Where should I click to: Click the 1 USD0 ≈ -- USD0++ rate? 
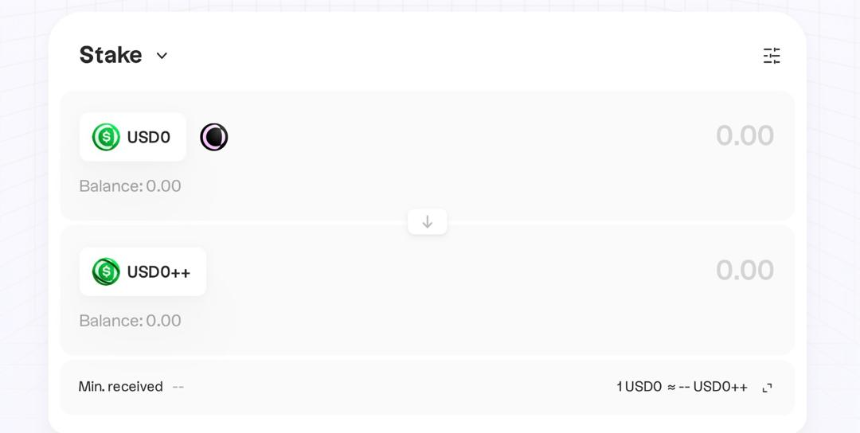682,387
